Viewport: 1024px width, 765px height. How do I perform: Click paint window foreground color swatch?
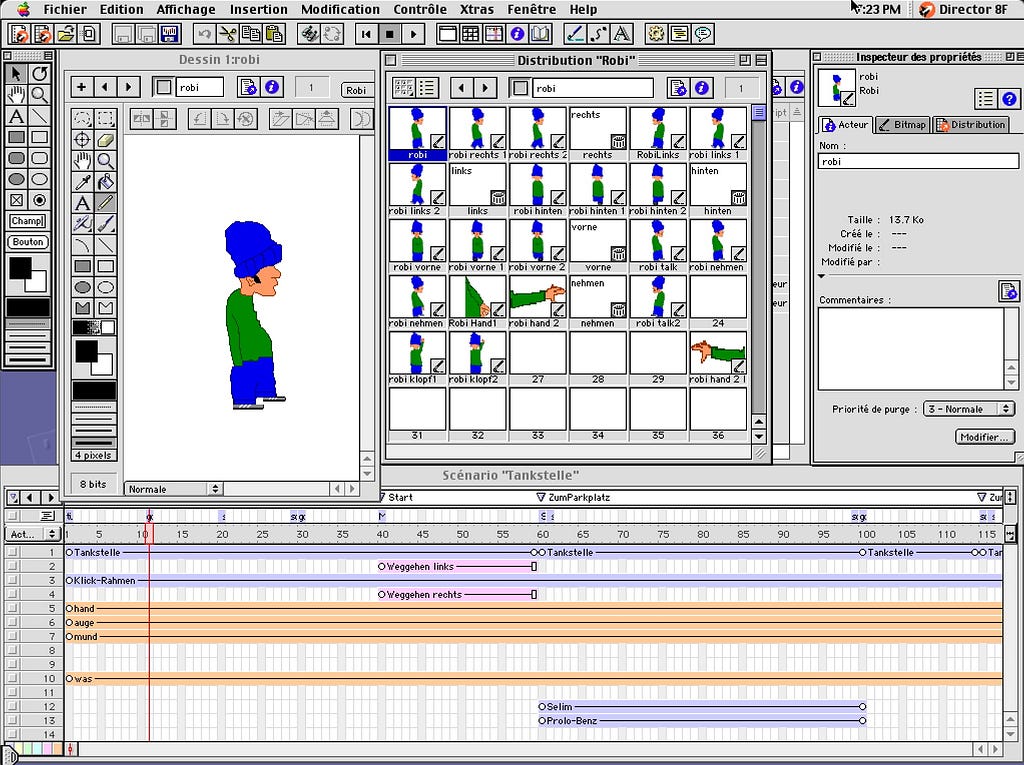(87, 351)
